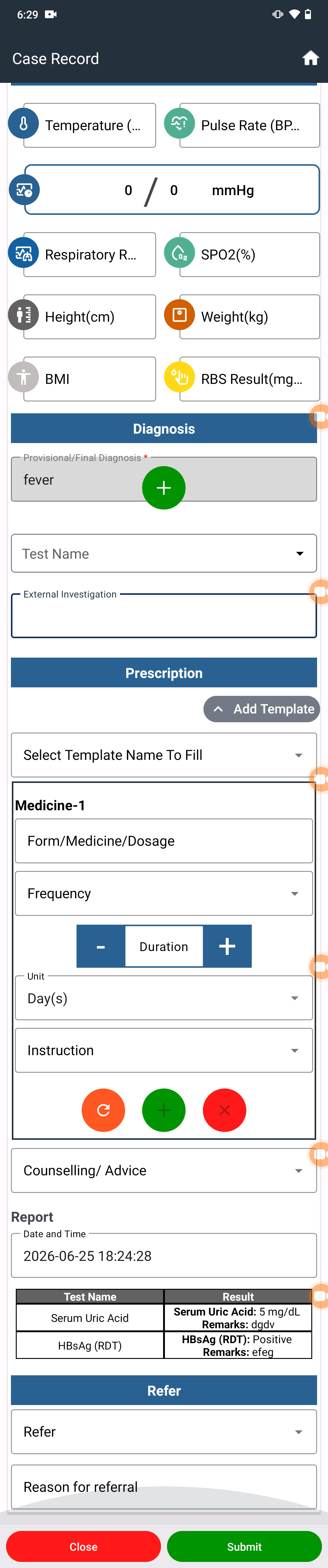Remove Medicine-1 with red cross button
328x1568 pixels.
(224, 1110)
